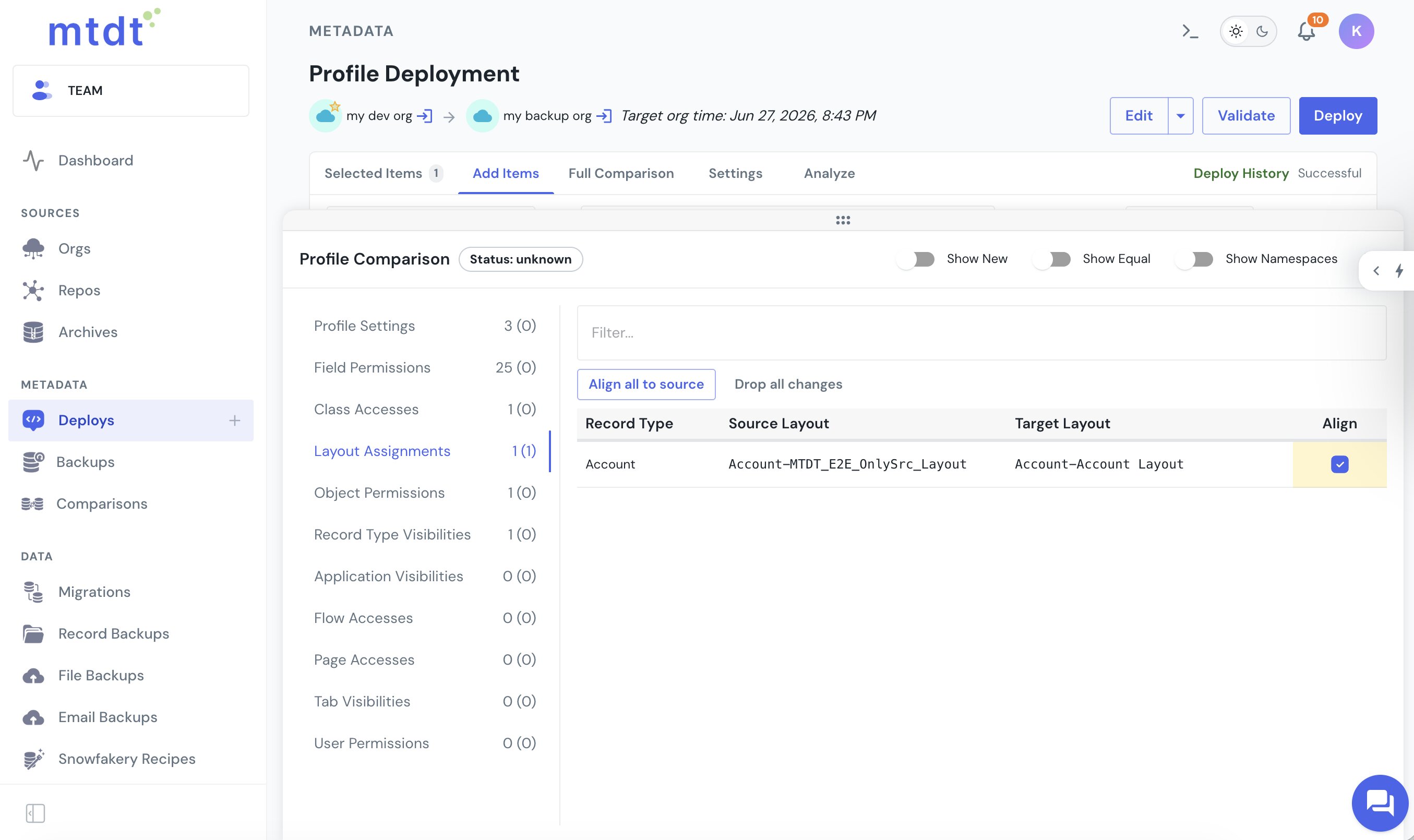The image size is (1414, 840).
Task: Select Tab Visibilities category
Action: pos(425,702)
